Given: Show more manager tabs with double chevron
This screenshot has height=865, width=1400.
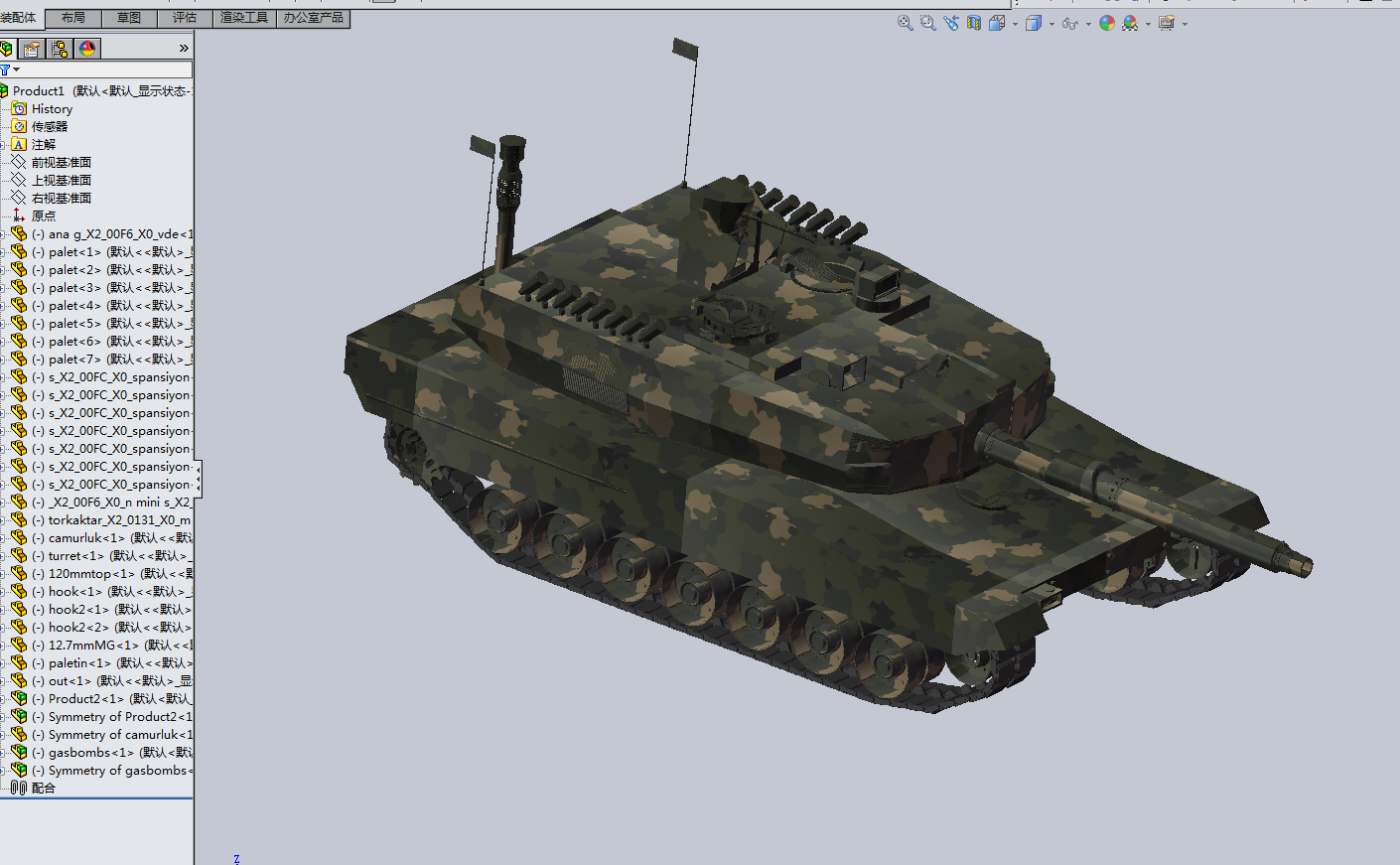Looking at the screenshot, I should click(x=184, y=48).
